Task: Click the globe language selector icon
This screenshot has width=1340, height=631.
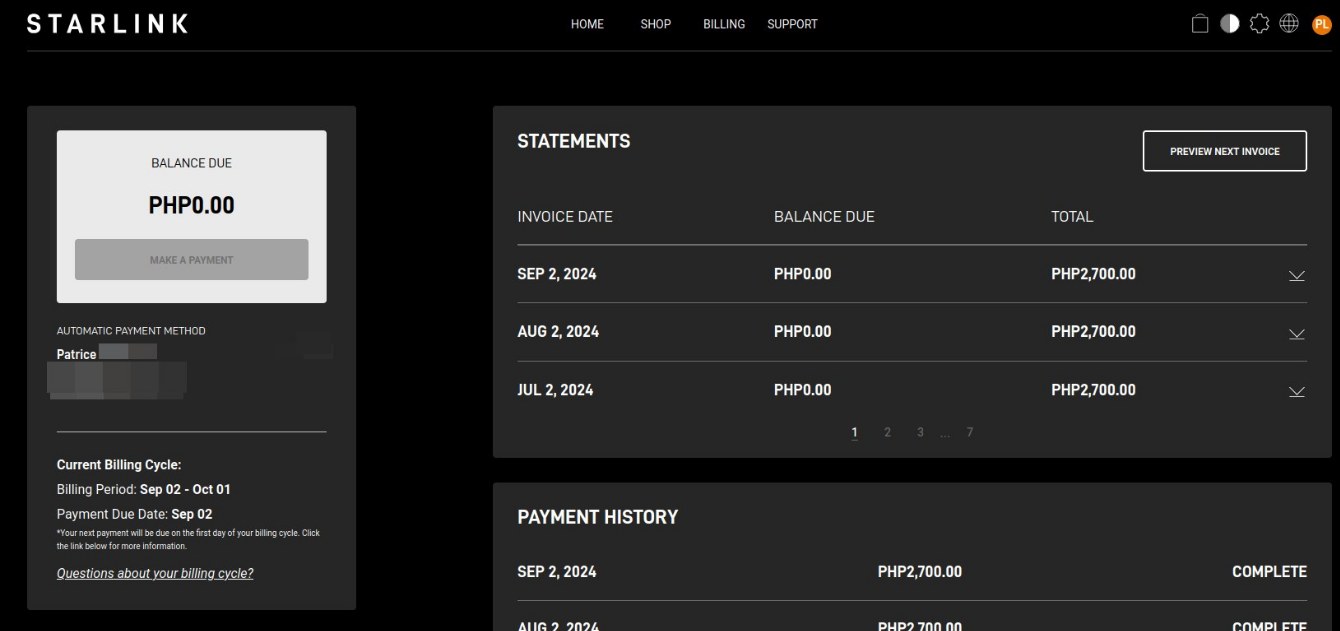Action: [x=1289, y=24]
